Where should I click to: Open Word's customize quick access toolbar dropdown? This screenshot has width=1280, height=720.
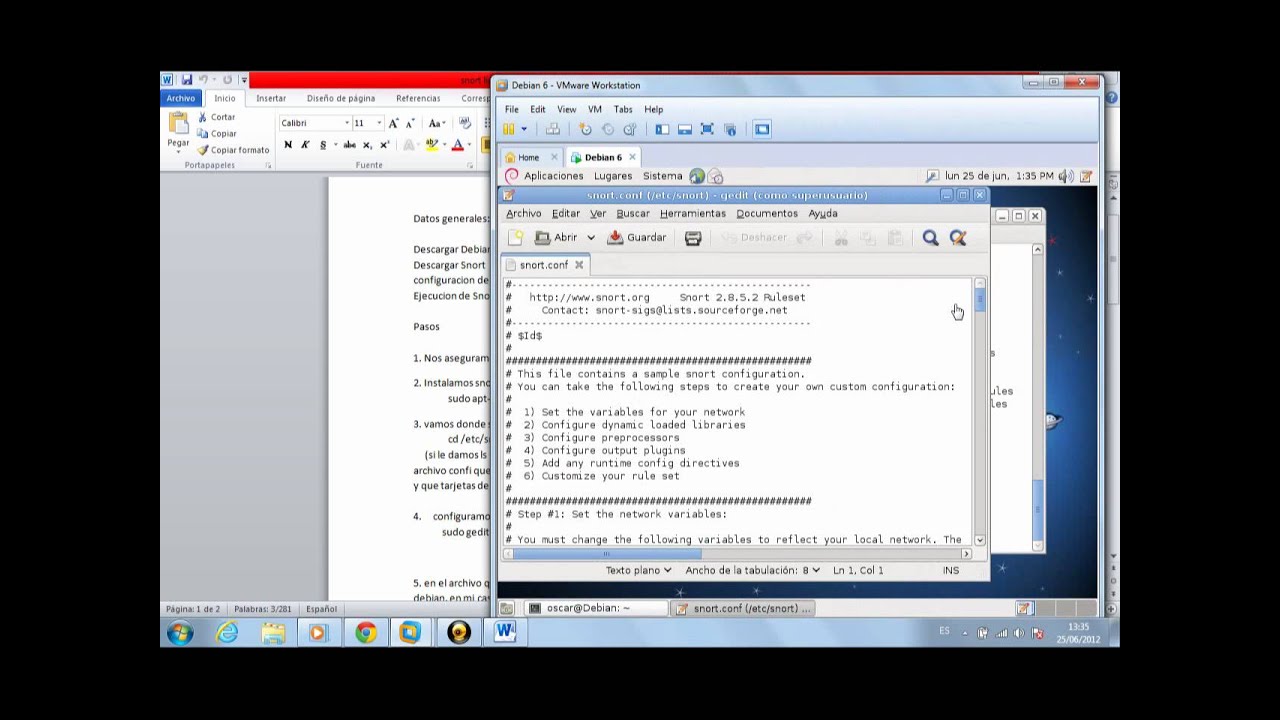tap(243, 80)
